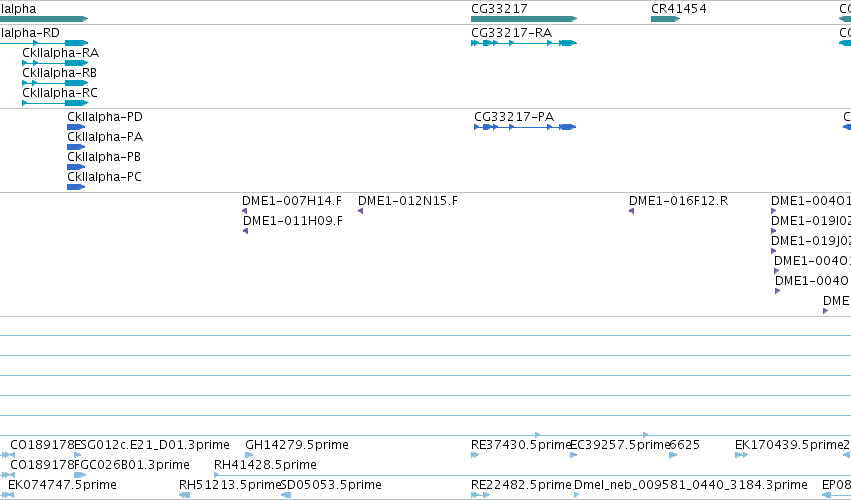Click the CG33217-PA protein glyph

pyautogui.click(x=525, y=127)
